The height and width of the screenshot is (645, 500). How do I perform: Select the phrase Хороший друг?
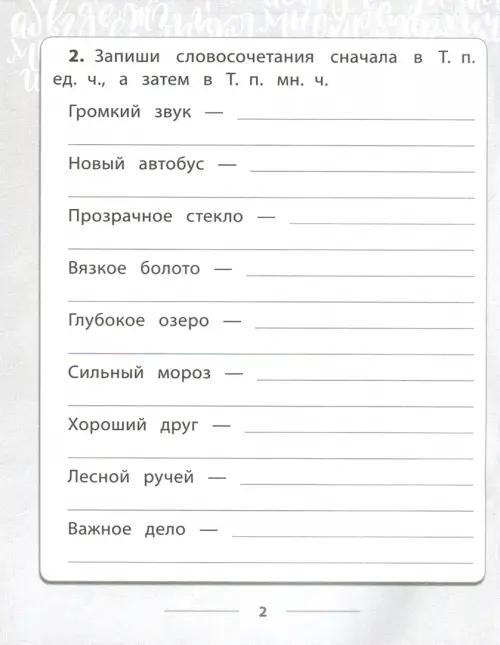pos(133,425)
